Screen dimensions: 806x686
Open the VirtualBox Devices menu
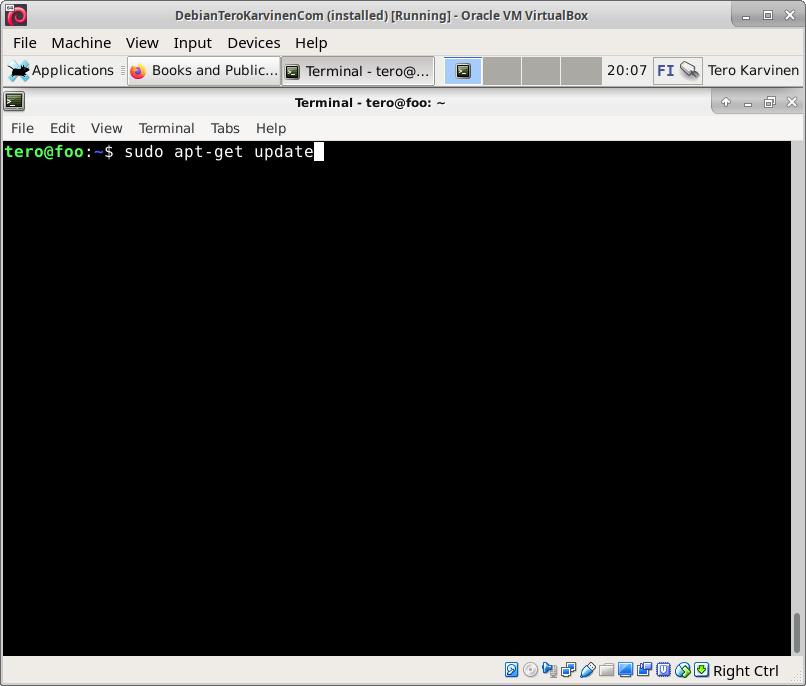pos(253,43)
